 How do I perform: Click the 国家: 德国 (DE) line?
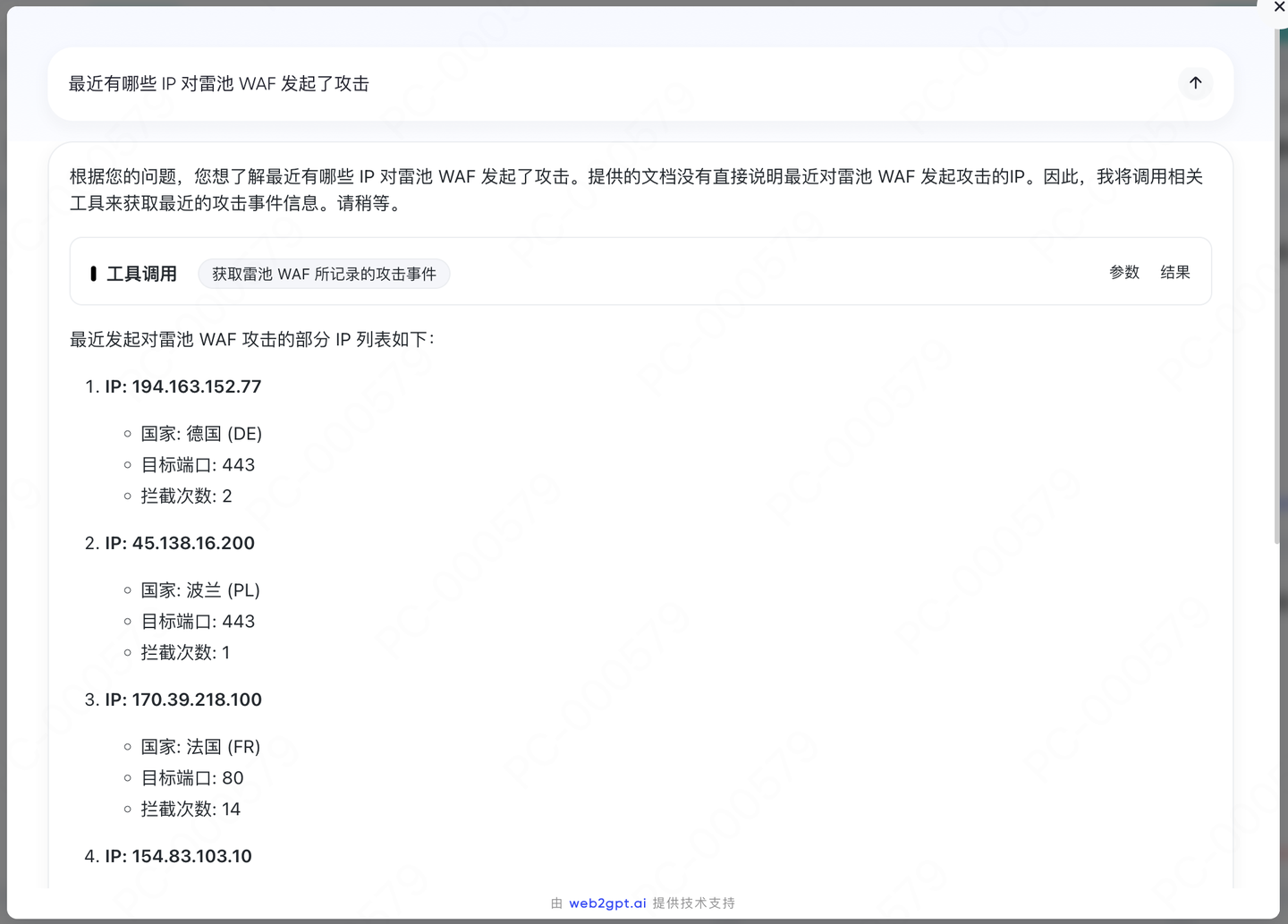[201, 434]
